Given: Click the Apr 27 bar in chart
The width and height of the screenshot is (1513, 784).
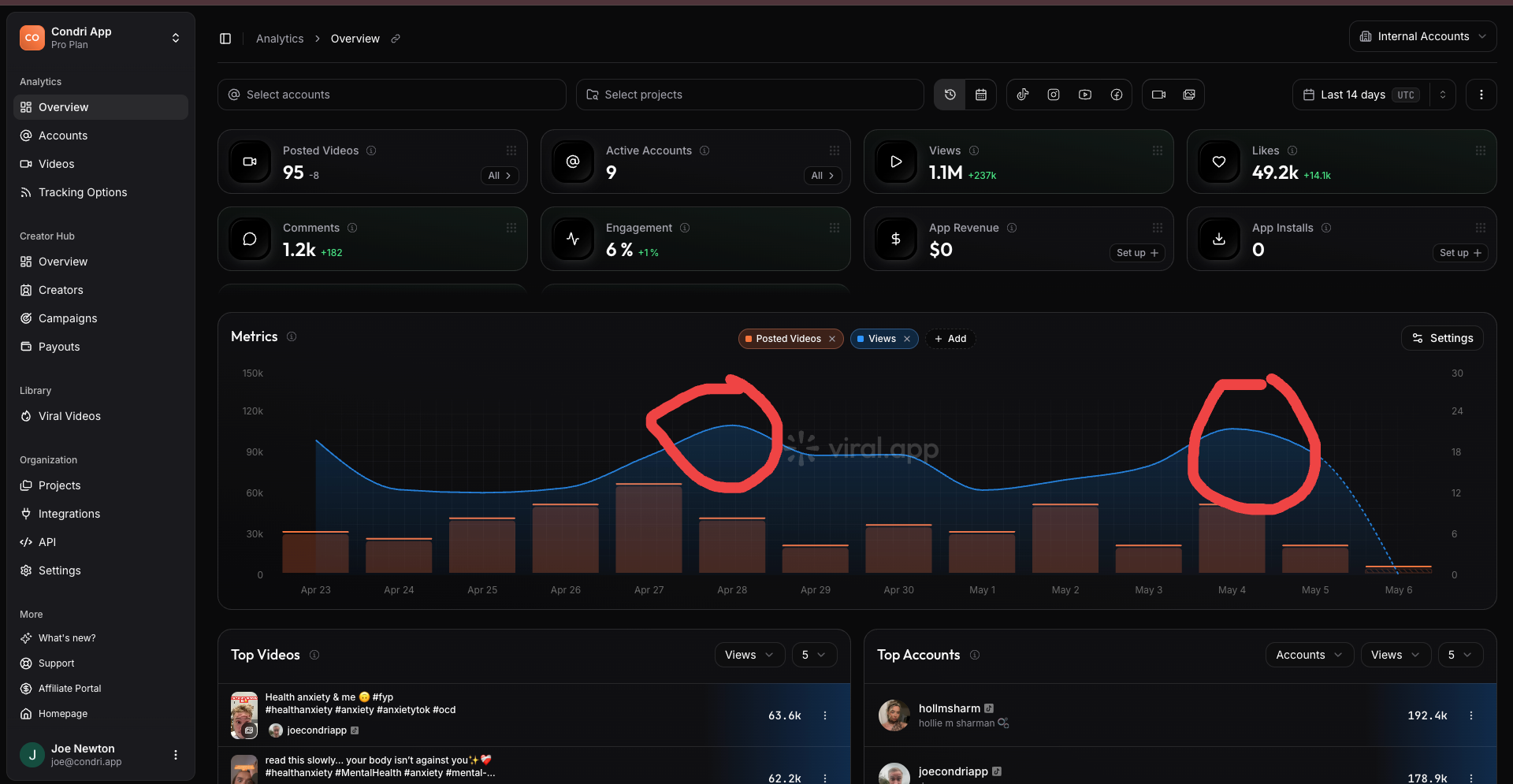Looking at the screenshot, I should click(x=649, y=528).
